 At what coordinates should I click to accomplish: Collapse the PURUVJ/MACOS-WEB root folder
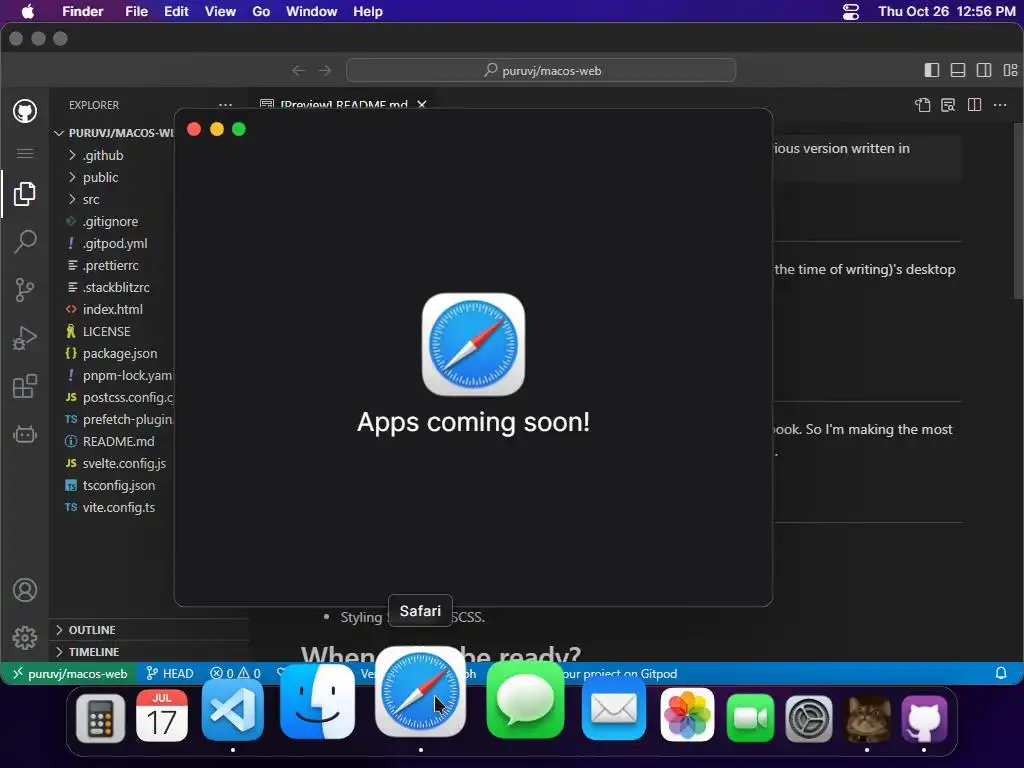tap(113, 133)
